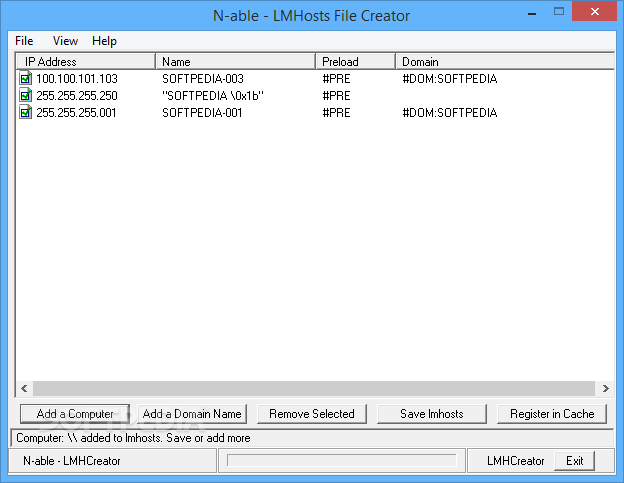The width and height of the screenshot is (624, 483).
Task: Click the icon beside 255.255.255.250
Action: (x=25, y=95)
